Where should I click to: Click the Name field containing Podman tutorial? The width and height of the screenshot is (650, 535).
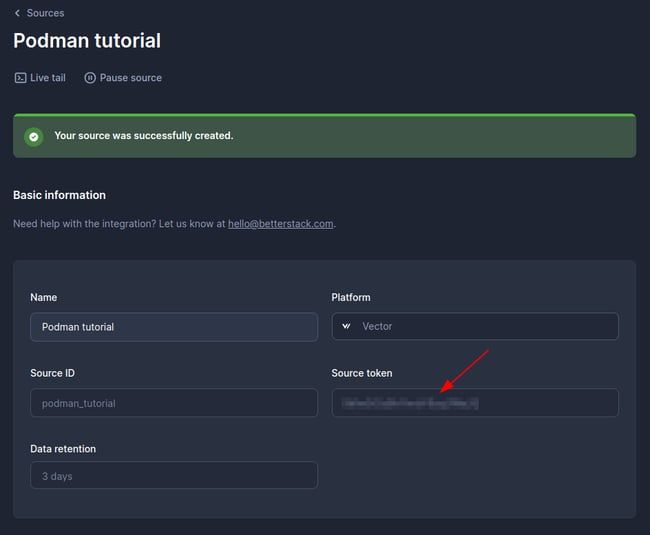point(173,327)
